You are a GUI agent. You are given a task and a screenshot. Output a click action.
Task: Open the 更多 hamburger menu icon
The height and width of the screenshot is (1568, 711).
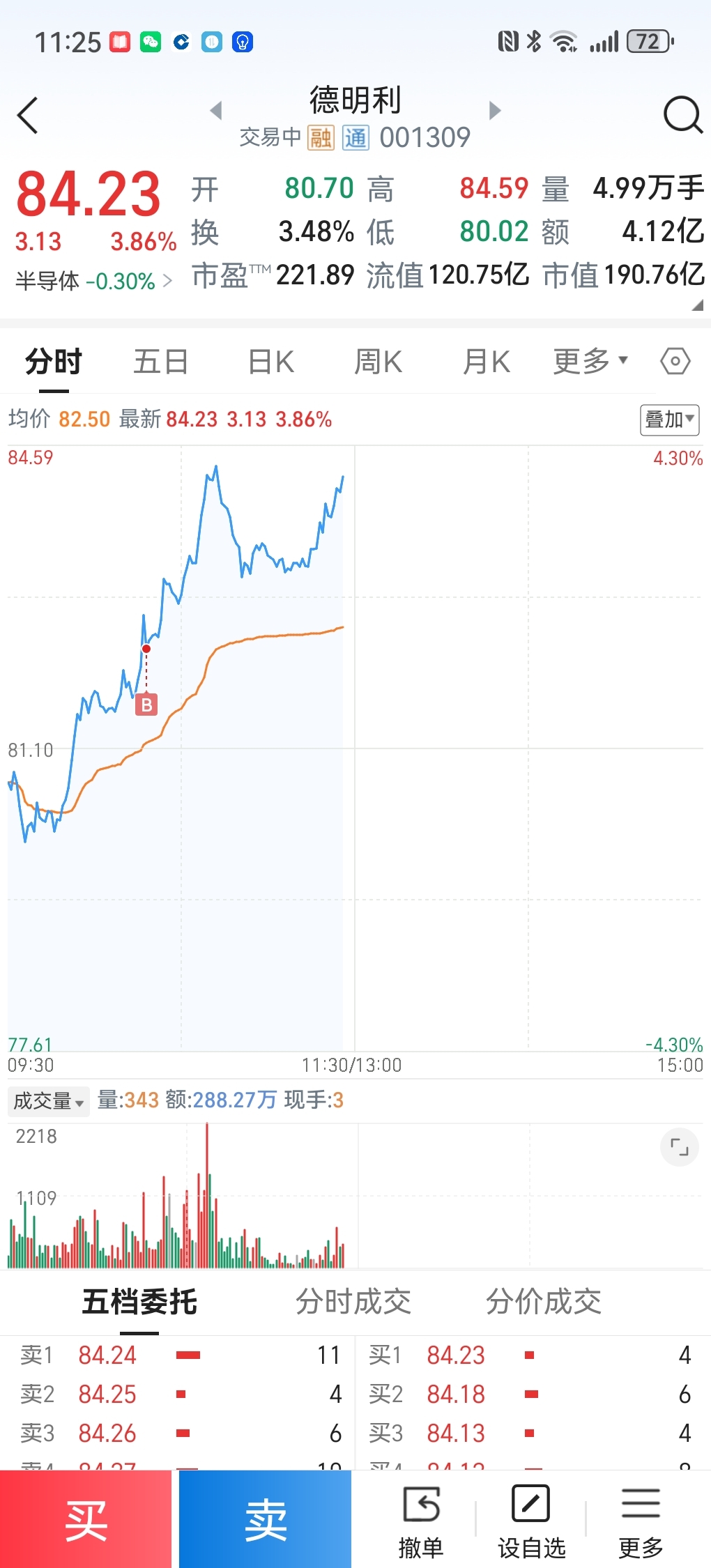click(641, 1521)
